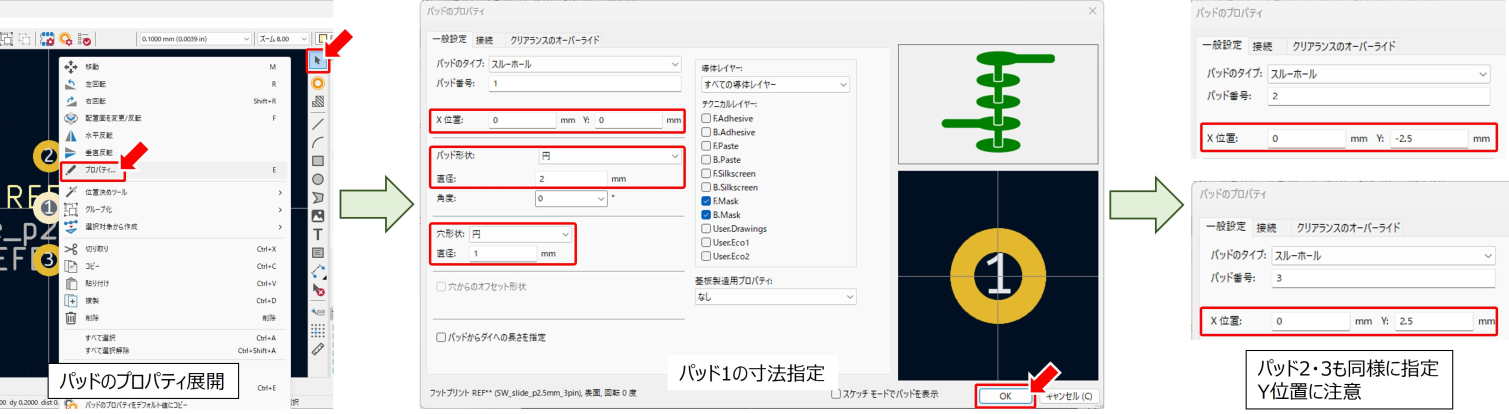
Task: Switch to 接続 tab in center dialog
Action: point(484,40)
